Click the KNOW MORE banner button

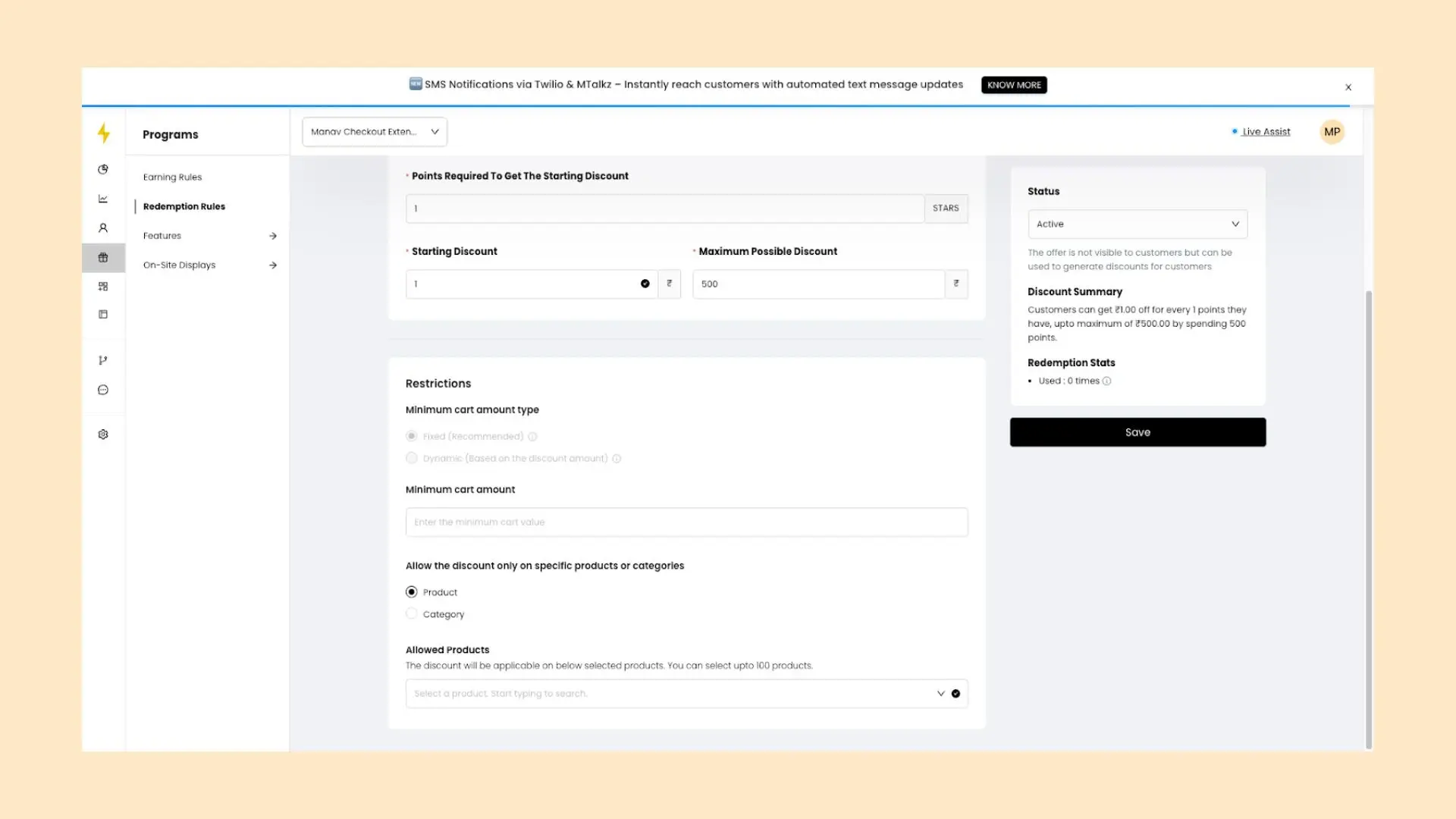tap(1013, 85)
